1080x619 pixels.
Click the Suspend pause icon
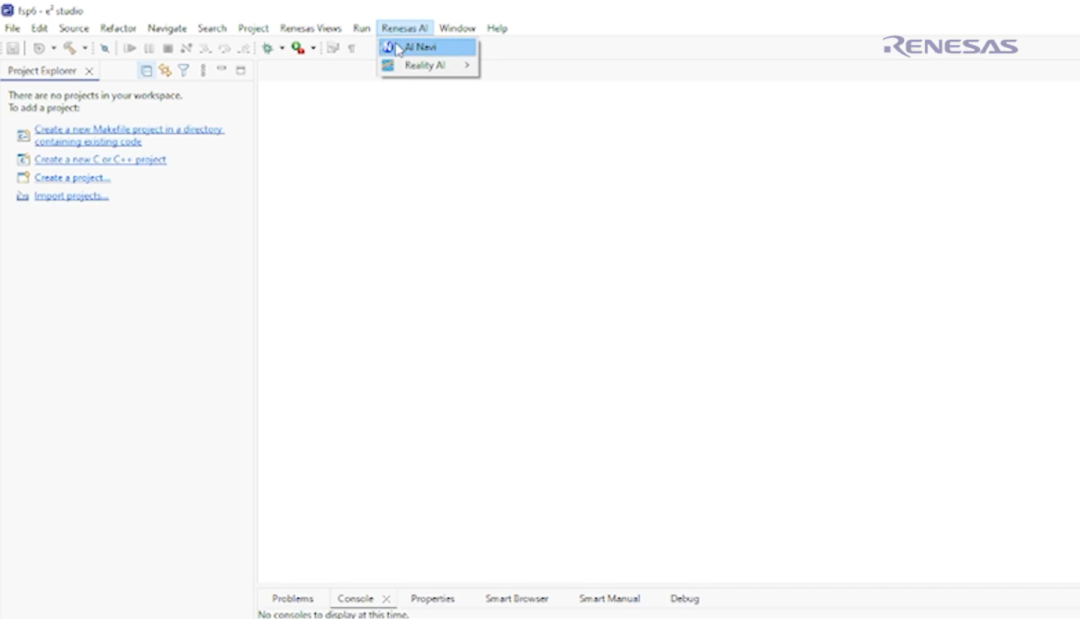click(149, 48)
